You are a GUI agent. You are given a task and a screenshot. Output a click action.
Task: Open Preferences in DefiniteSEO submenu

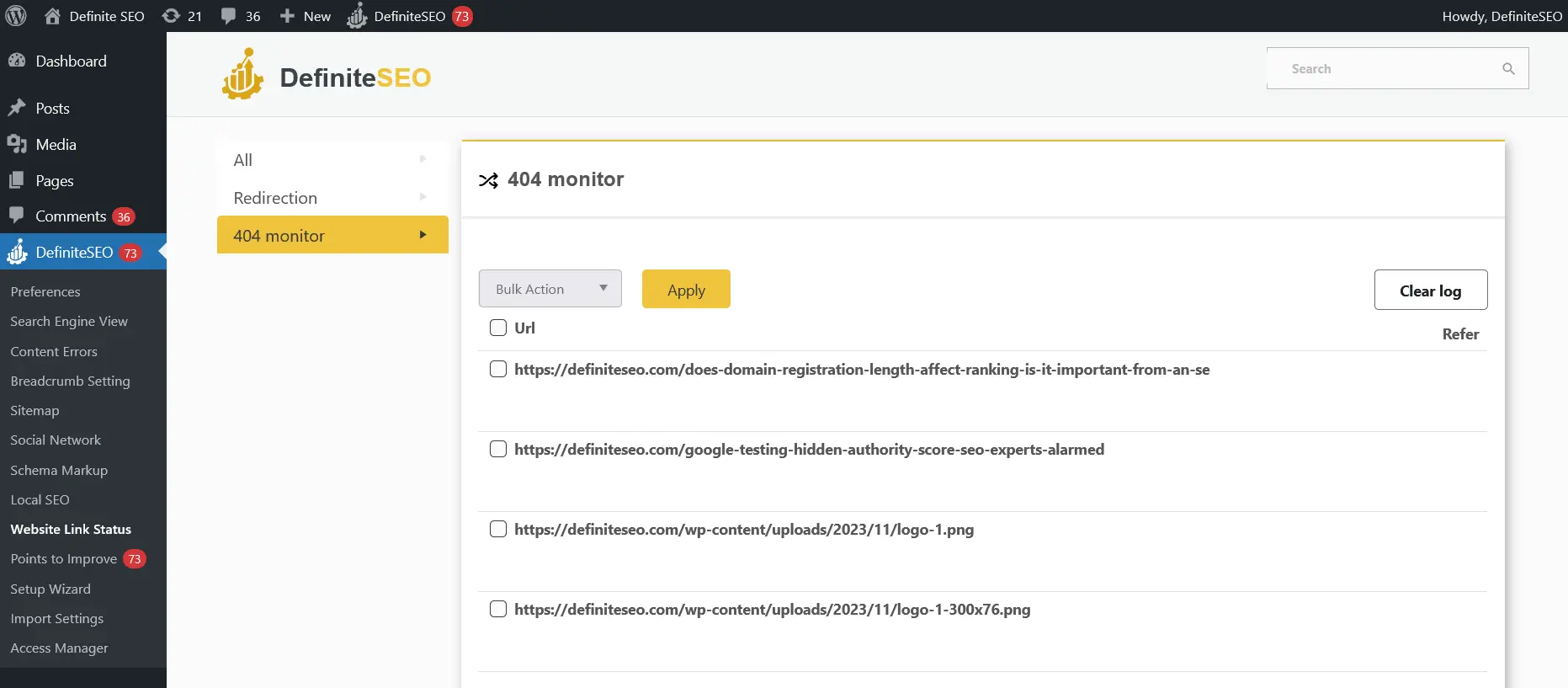point(45,291)
